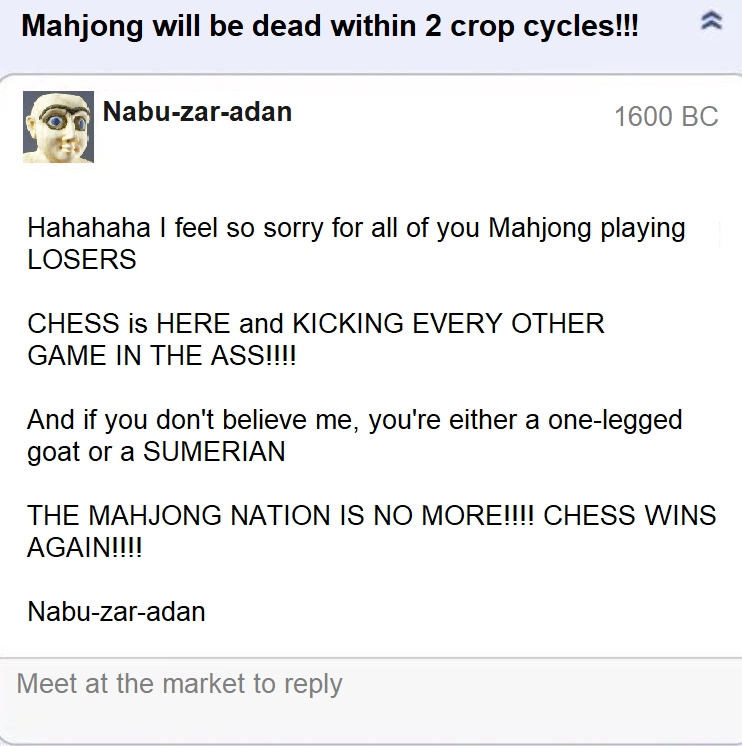The image size is (742, 746).
Task: Click the bold Nabu-zar-adan sender name
Action: coord(197,112)
